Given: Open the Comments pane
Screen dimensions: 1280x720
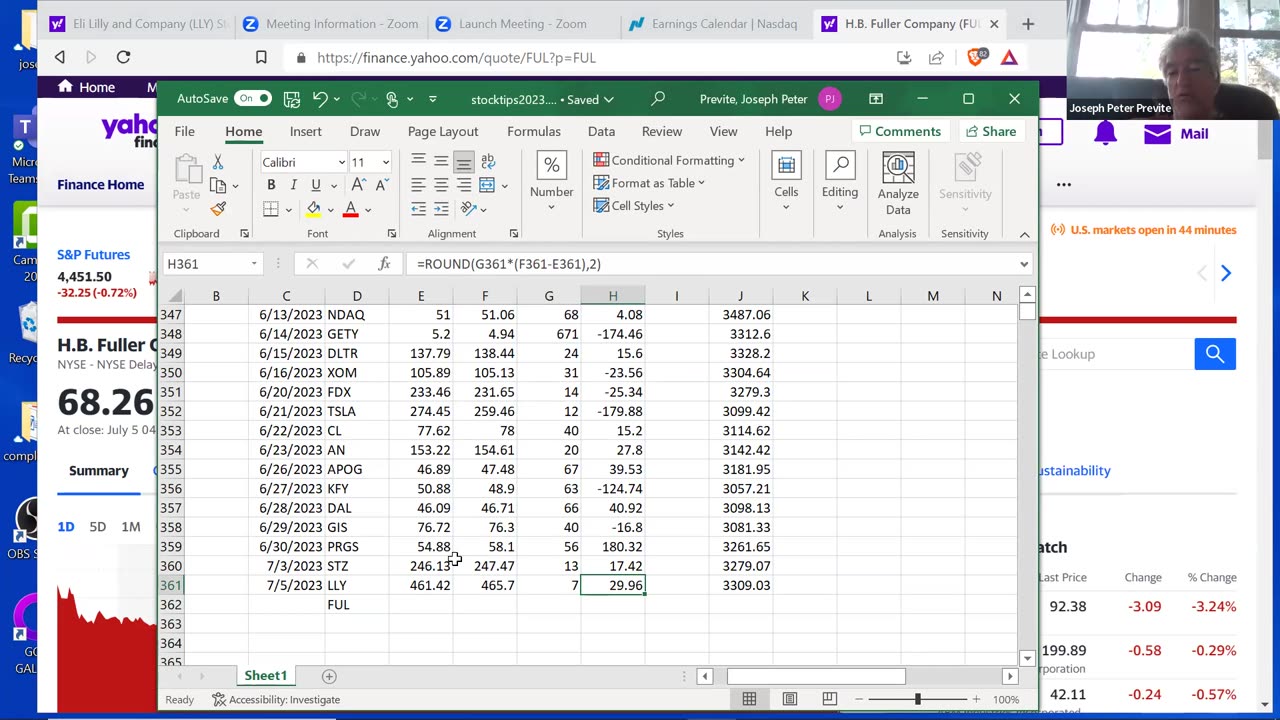Looking at the screenshot, I should [900, 131].
